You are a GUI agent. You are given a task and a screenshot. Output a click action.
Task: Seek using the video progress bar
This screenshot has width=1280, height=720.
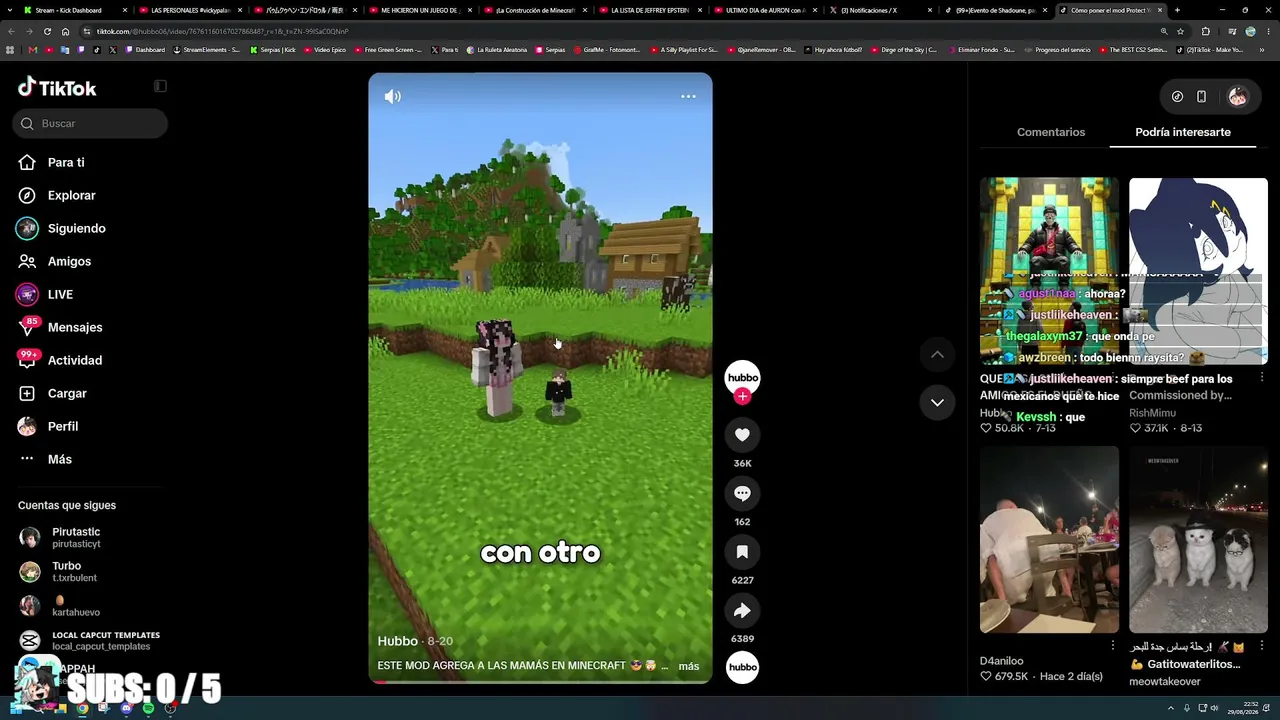[x=540, y=681]
